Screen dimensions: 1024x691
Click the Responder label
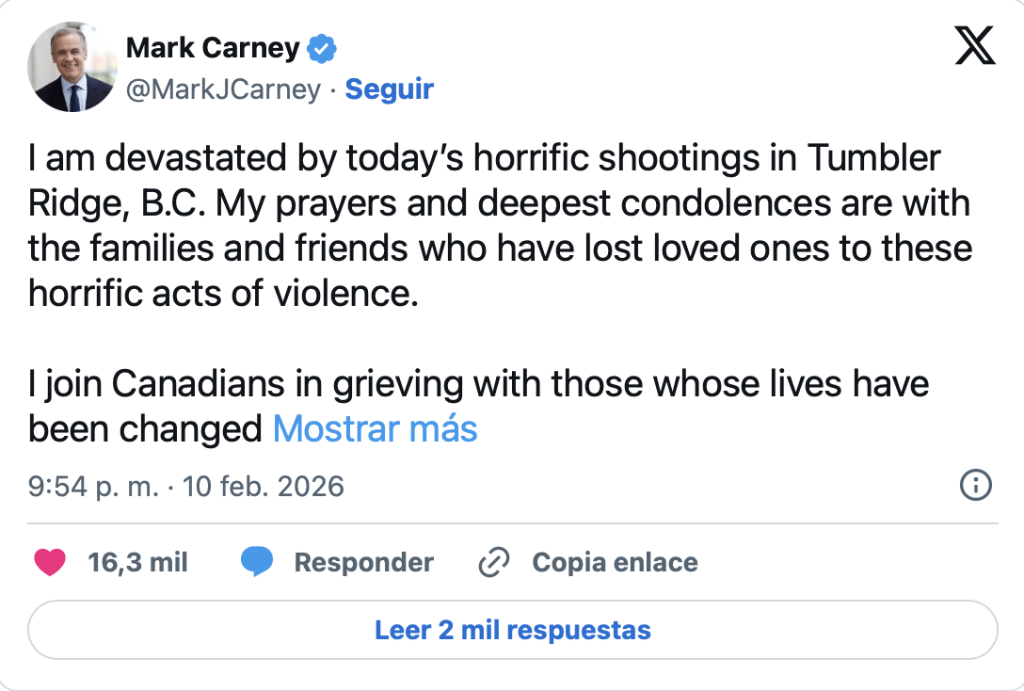click(363, 562)
